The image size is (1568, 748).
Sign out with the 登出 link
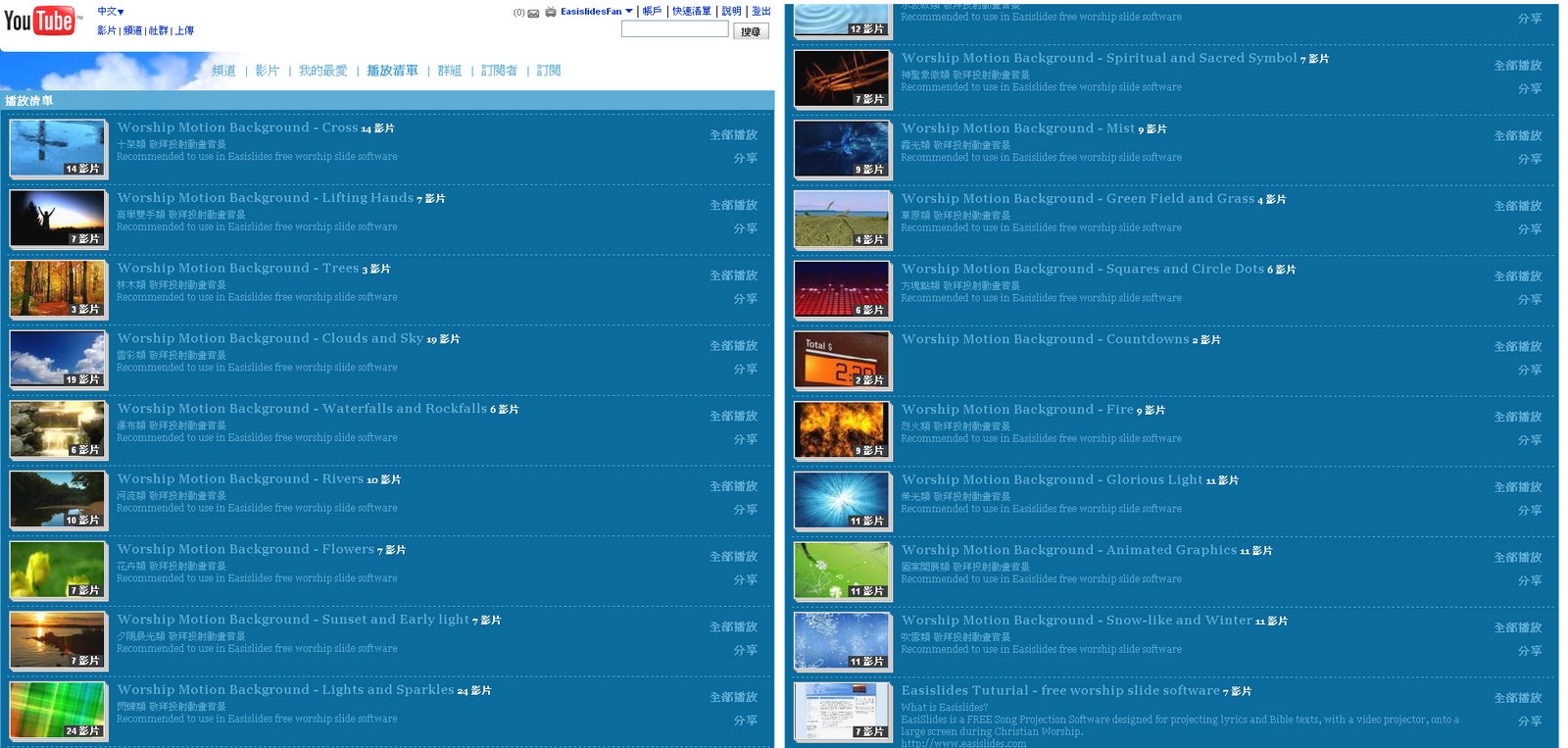[x=761, y=12]
